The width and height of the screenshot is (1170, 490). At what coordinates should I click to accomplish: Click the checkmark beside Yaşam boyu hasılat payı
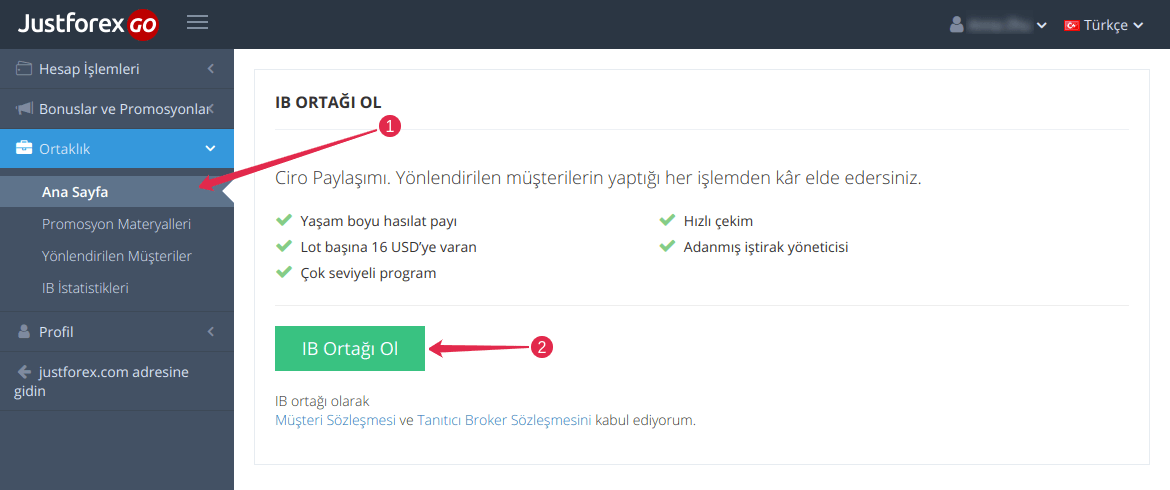point(284,221)
